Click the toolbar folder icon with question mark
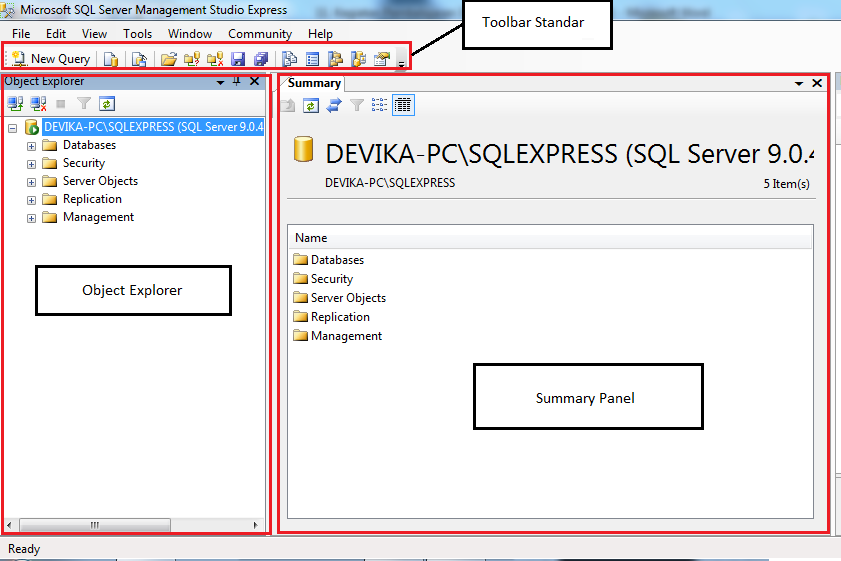The image size is (841, 561). (x=191, y=59)
